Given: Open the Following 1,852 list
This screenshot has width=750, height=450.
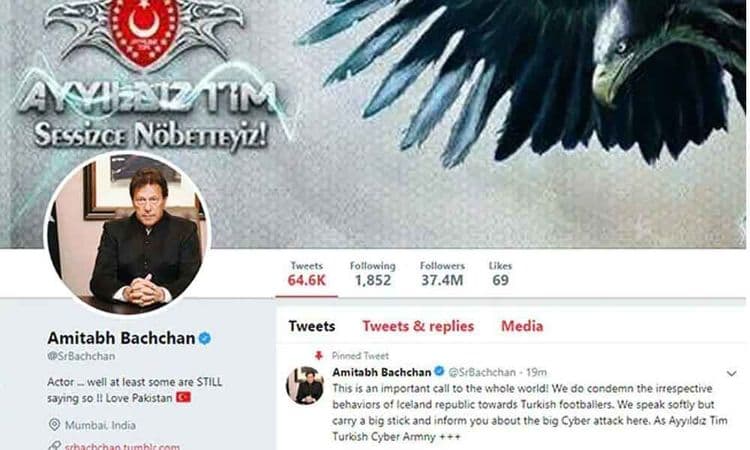Looking at the screenshot, I should point(373,274).
